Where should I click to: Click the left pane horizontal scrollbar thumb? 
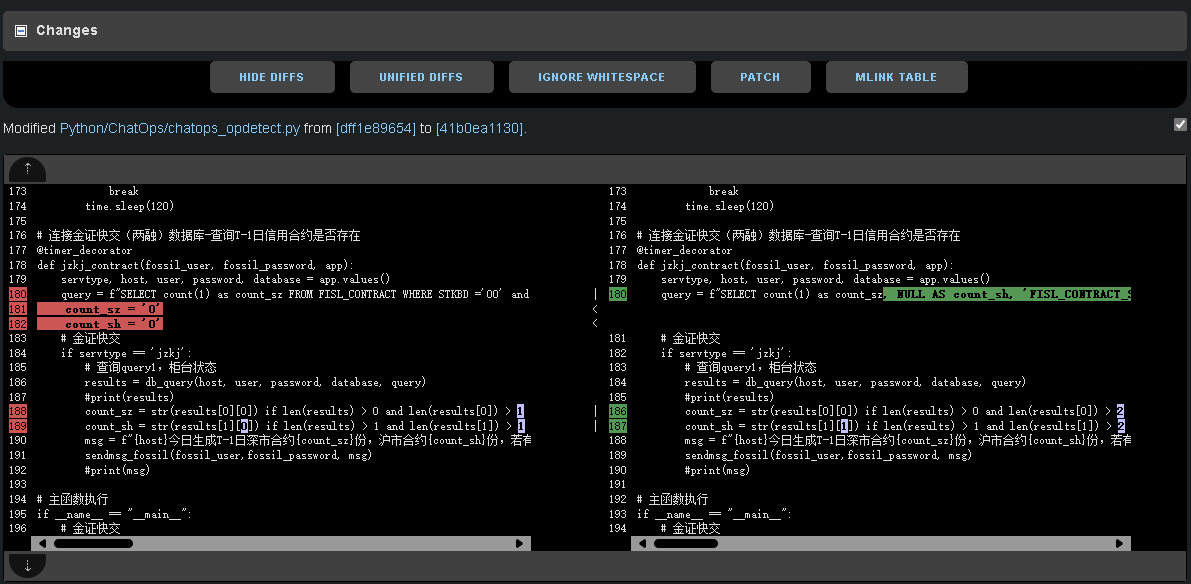93,543
